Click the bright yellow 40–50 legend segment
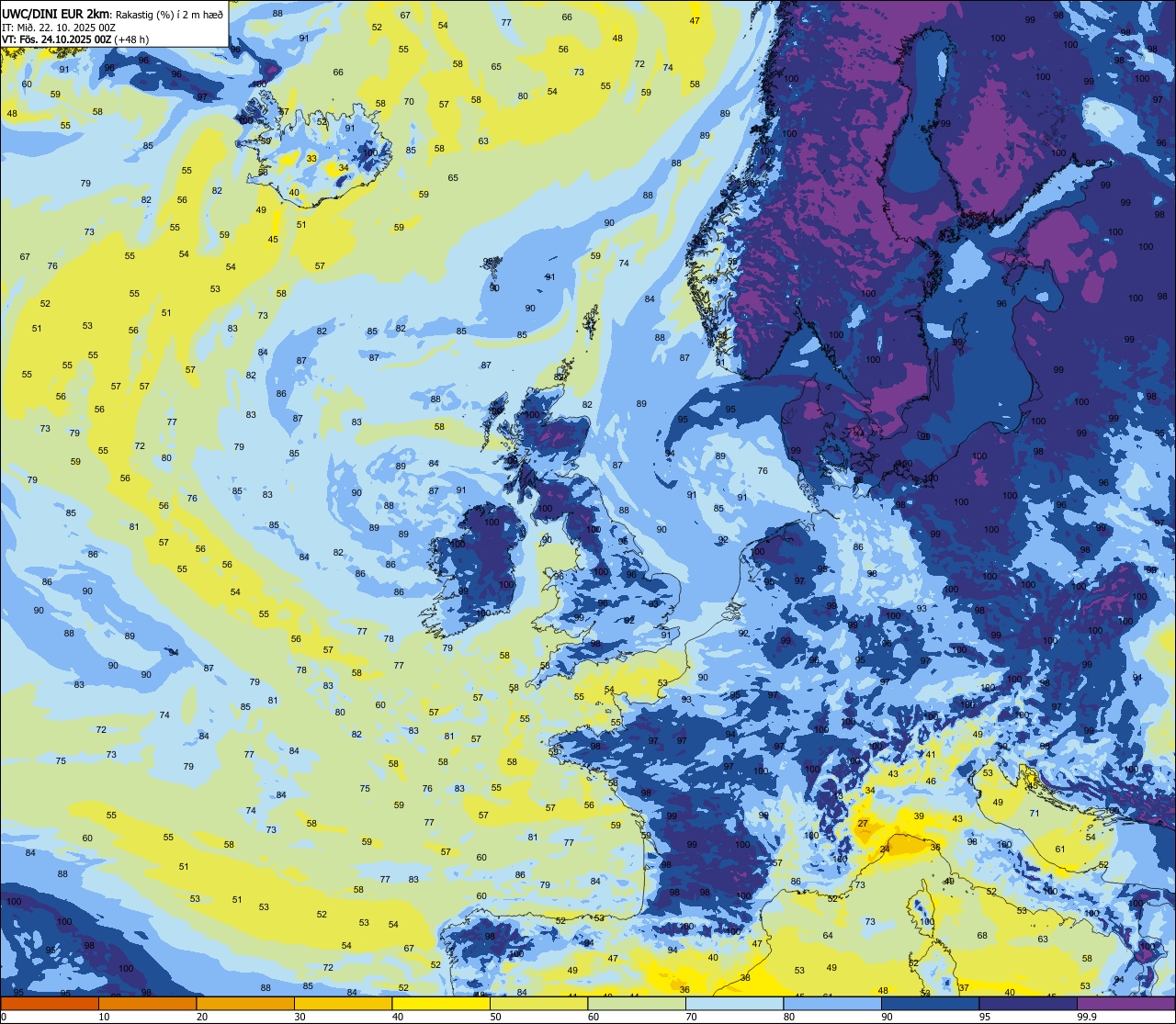 tap(441, 1004)
